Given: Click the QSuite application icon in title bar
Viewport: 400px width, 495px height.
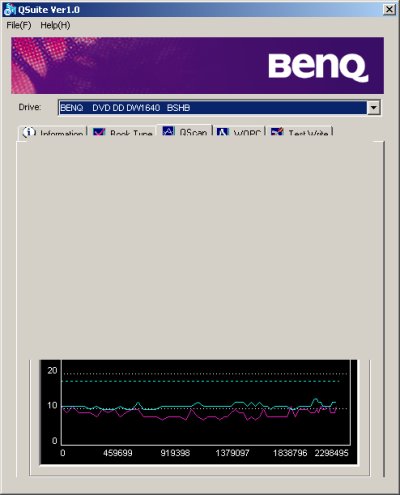Looking at the screenshot, I should (x=9, y=9).
